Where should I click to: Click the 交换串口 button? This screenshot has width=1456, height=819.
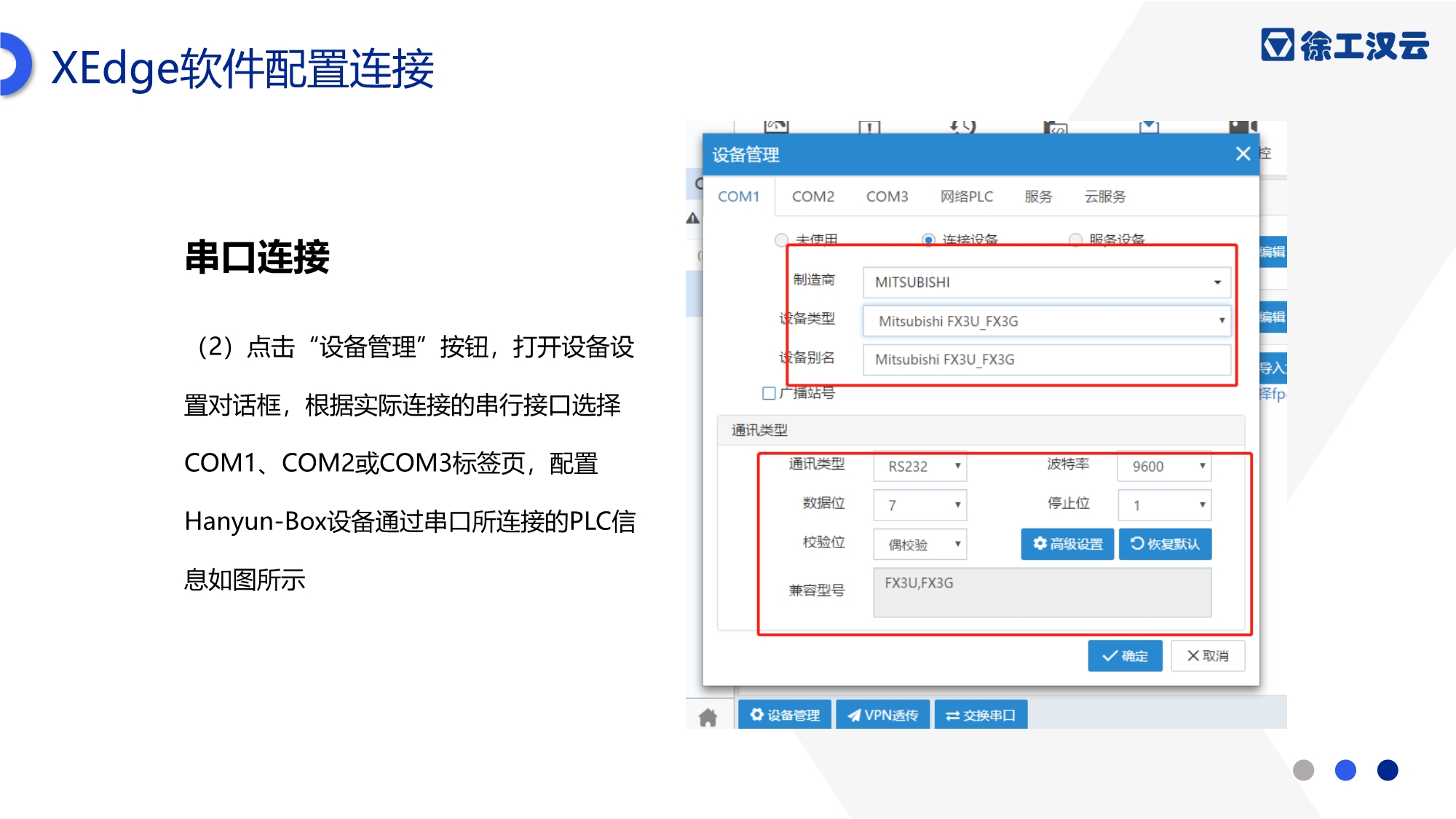click(981, 715)
